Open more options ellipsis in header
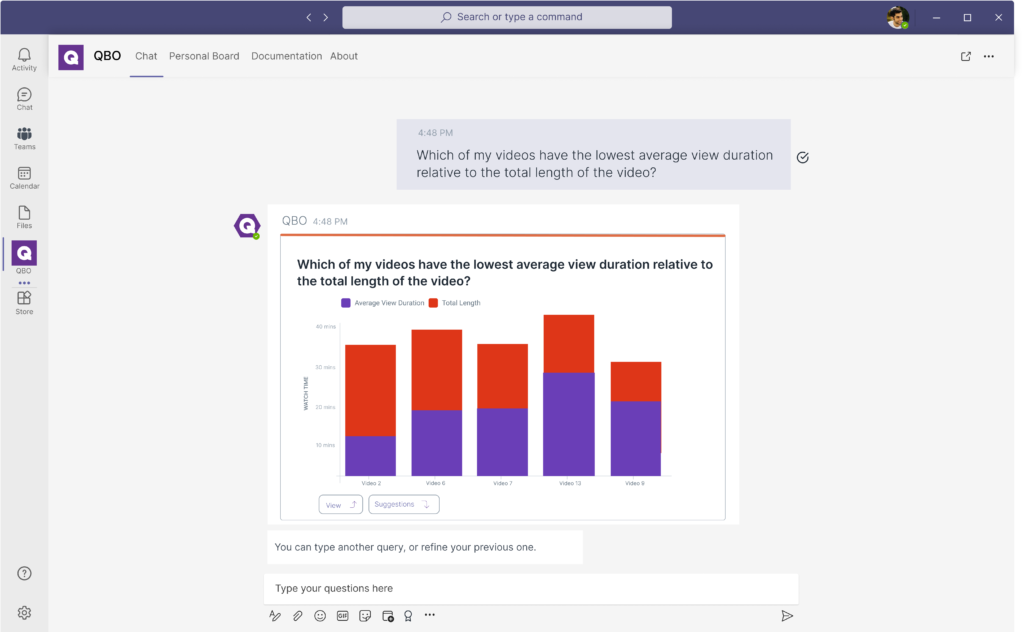This screenshot has width=1024, height=632. [x=989, y=57]
